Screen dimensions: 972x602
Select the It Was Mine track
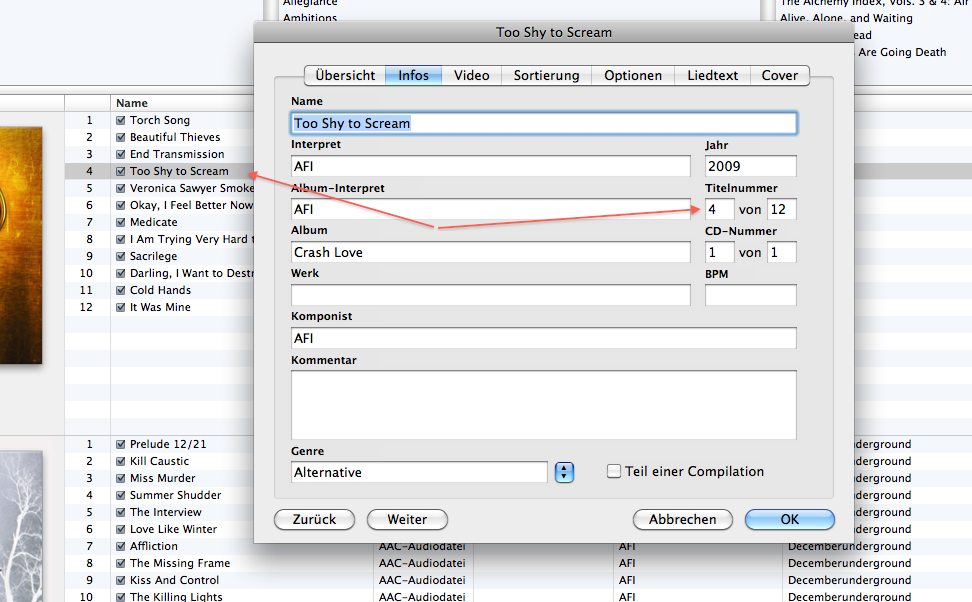(160, 308)
